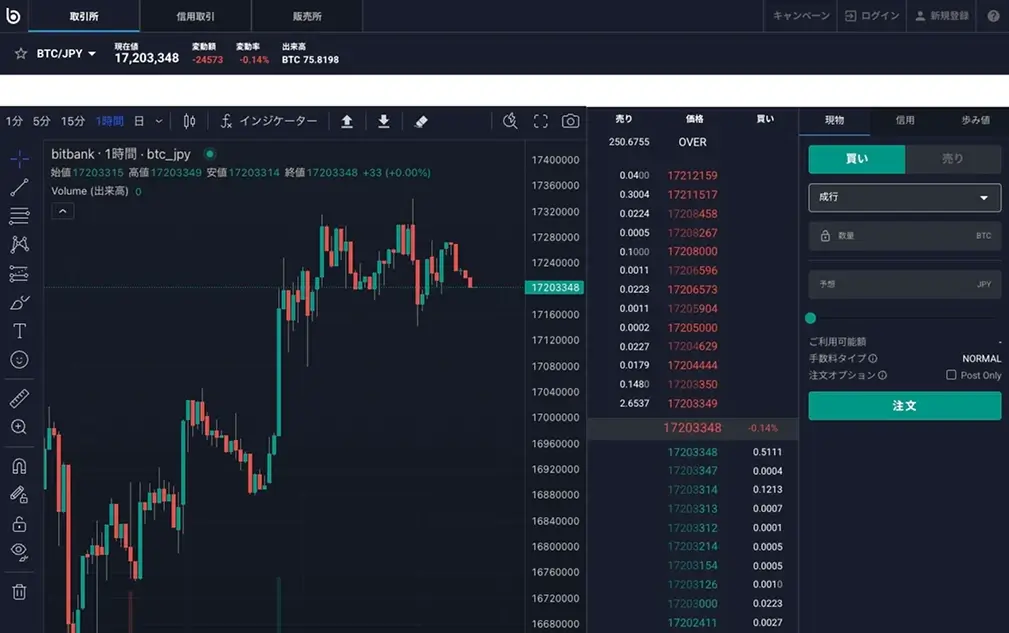The width and height of the screenshot is (1009, 633).
Task: Select the crosshair cursor tool
Action: 19,158
